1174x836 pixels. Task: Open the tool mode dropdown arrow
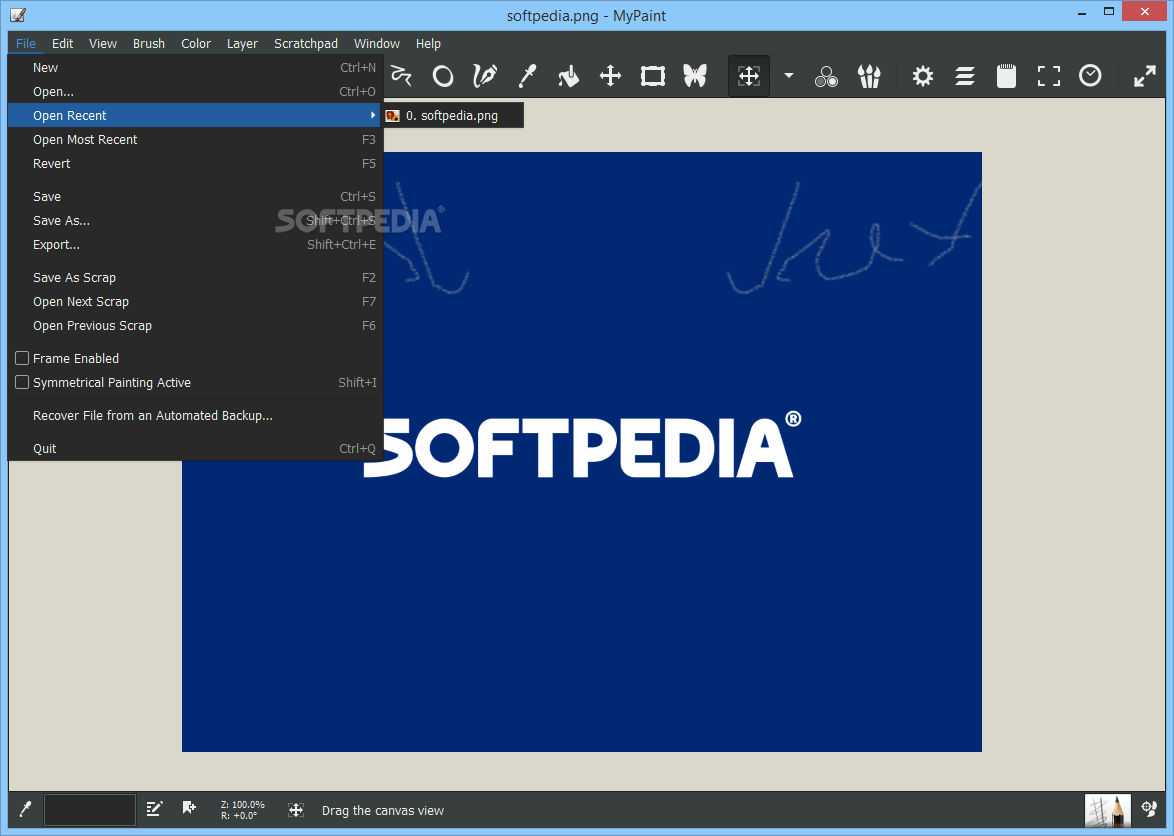click(x=788, y=76)
